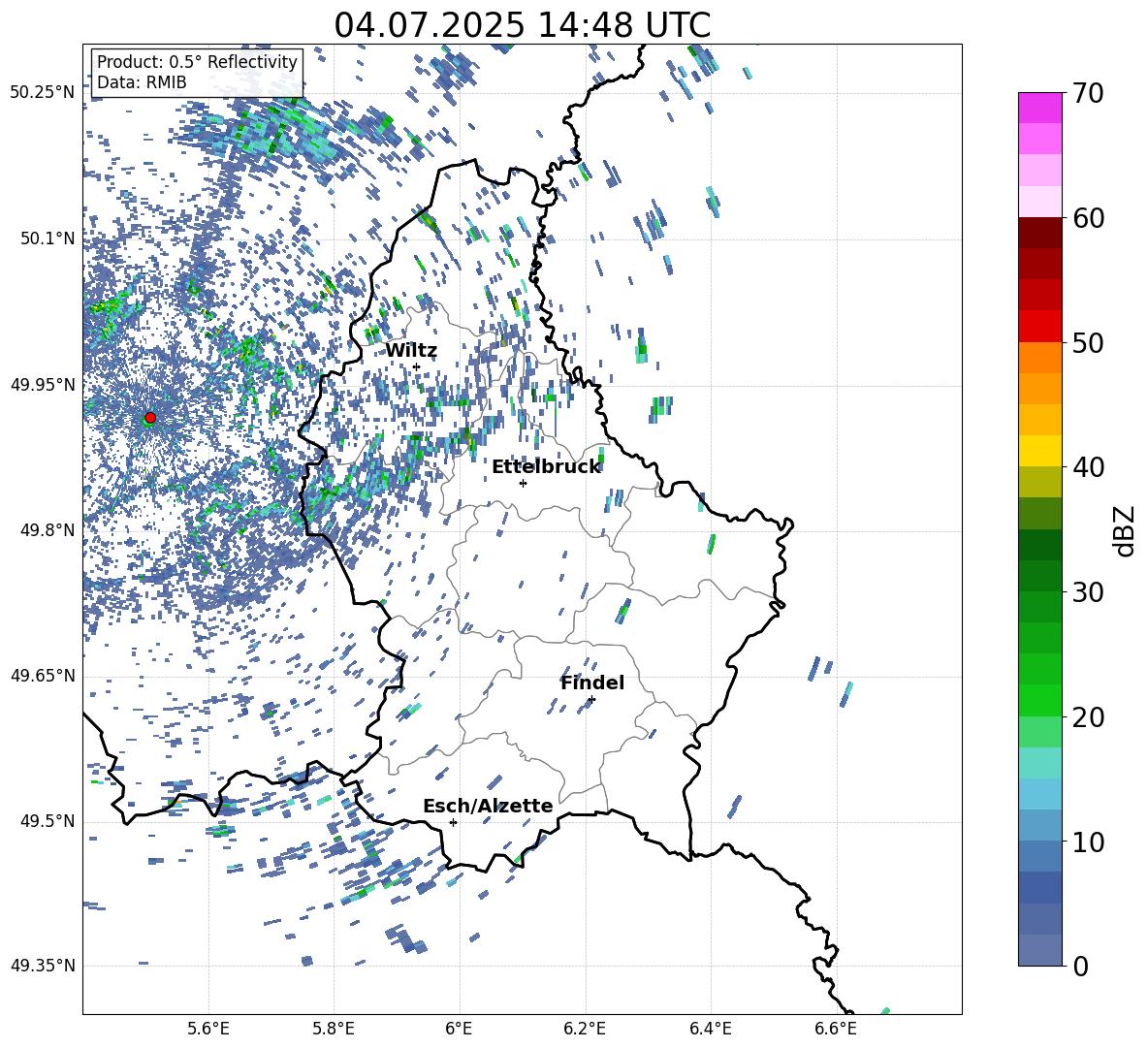The height and width of the screenshot is (1048, 1148).
Task: Click the timestamp title 04.07.2025 14:48 UTC
Action: tap(523, 25)
